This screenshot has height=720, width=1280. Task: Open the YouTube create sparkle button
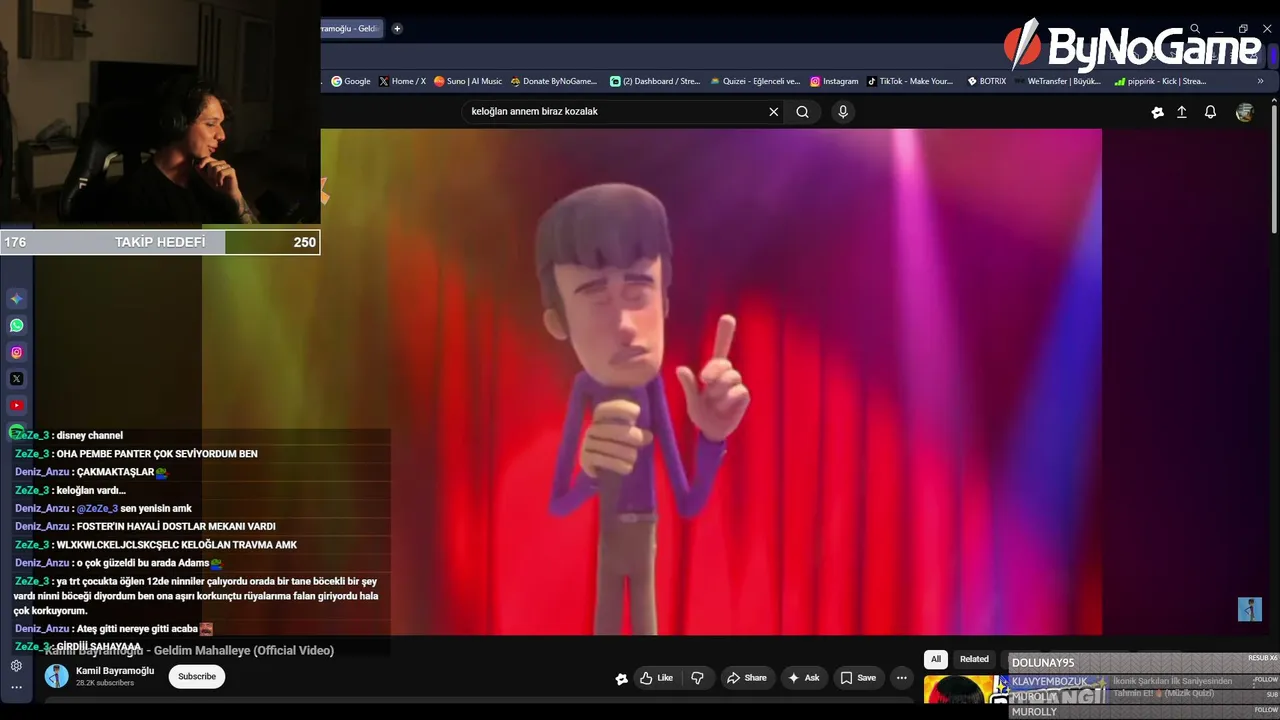coord(1157,112)
